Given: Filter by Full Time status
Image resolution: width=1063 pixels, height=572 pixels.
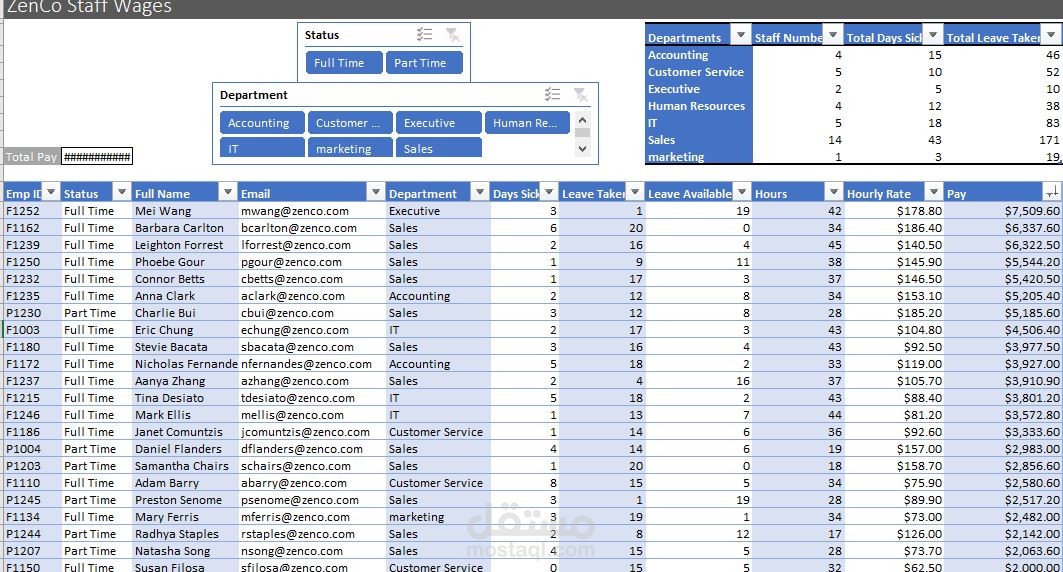Looking at the screenshot, I should [344, 63].
